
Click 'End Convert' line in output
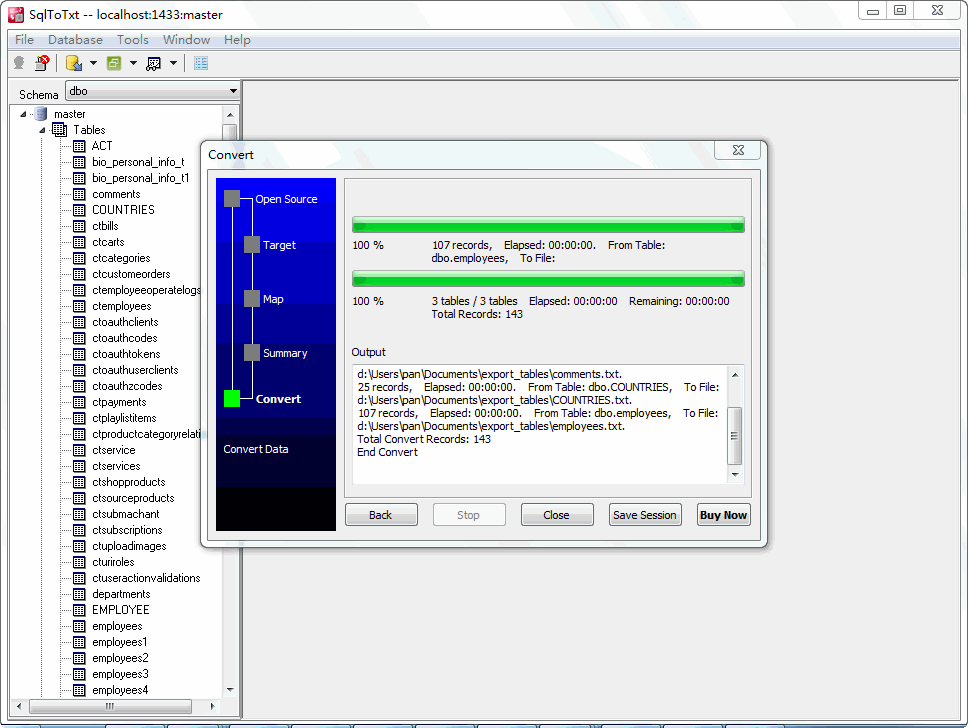tap(388, 452)
